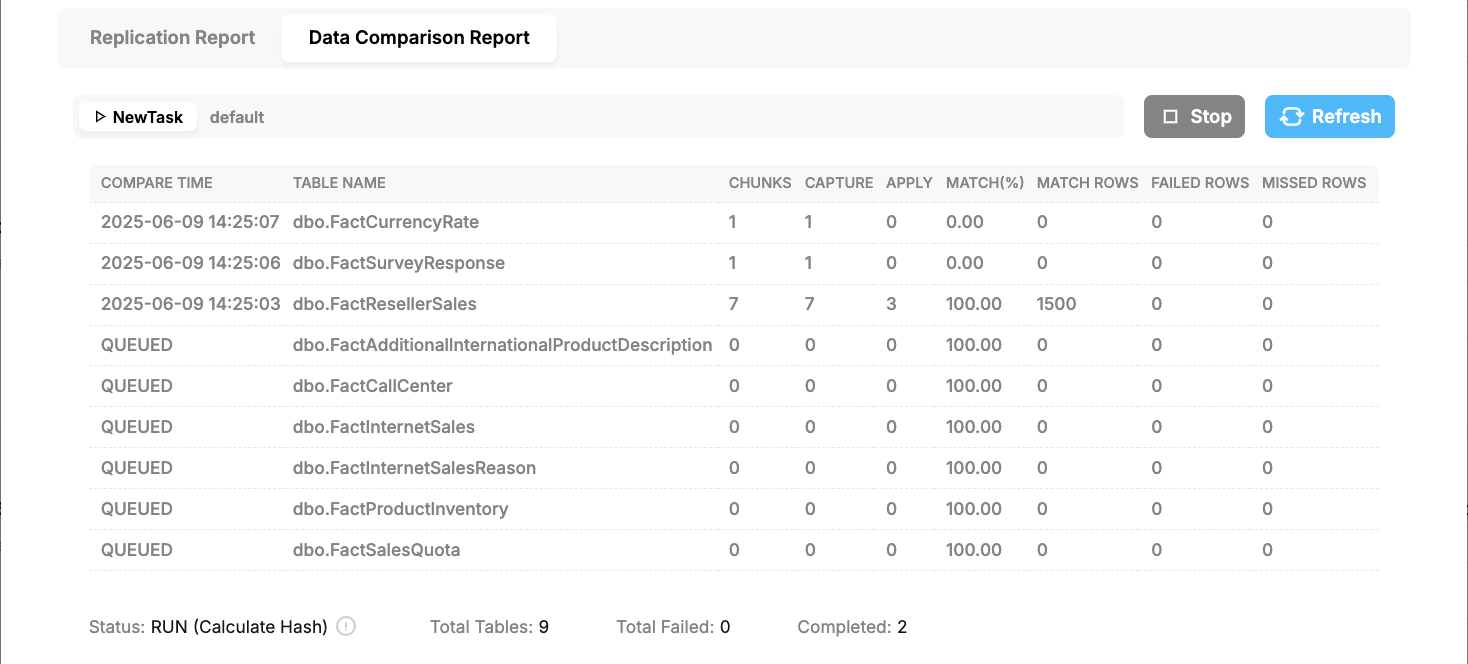Screen dimensions: 1468x664
Task: Select the dbo.FactSurveyResponse table name
Action: tap(399, 263)
